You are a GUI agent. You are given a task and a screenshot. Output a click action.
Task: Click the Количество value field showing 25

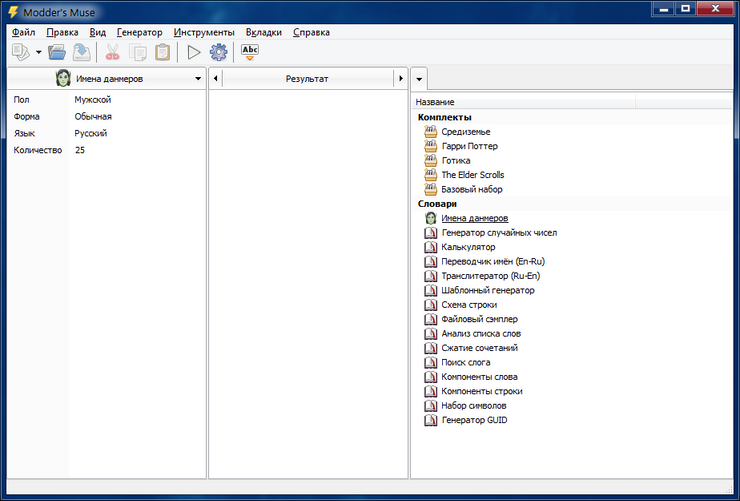pyautogui.click(x=80, y=150)
